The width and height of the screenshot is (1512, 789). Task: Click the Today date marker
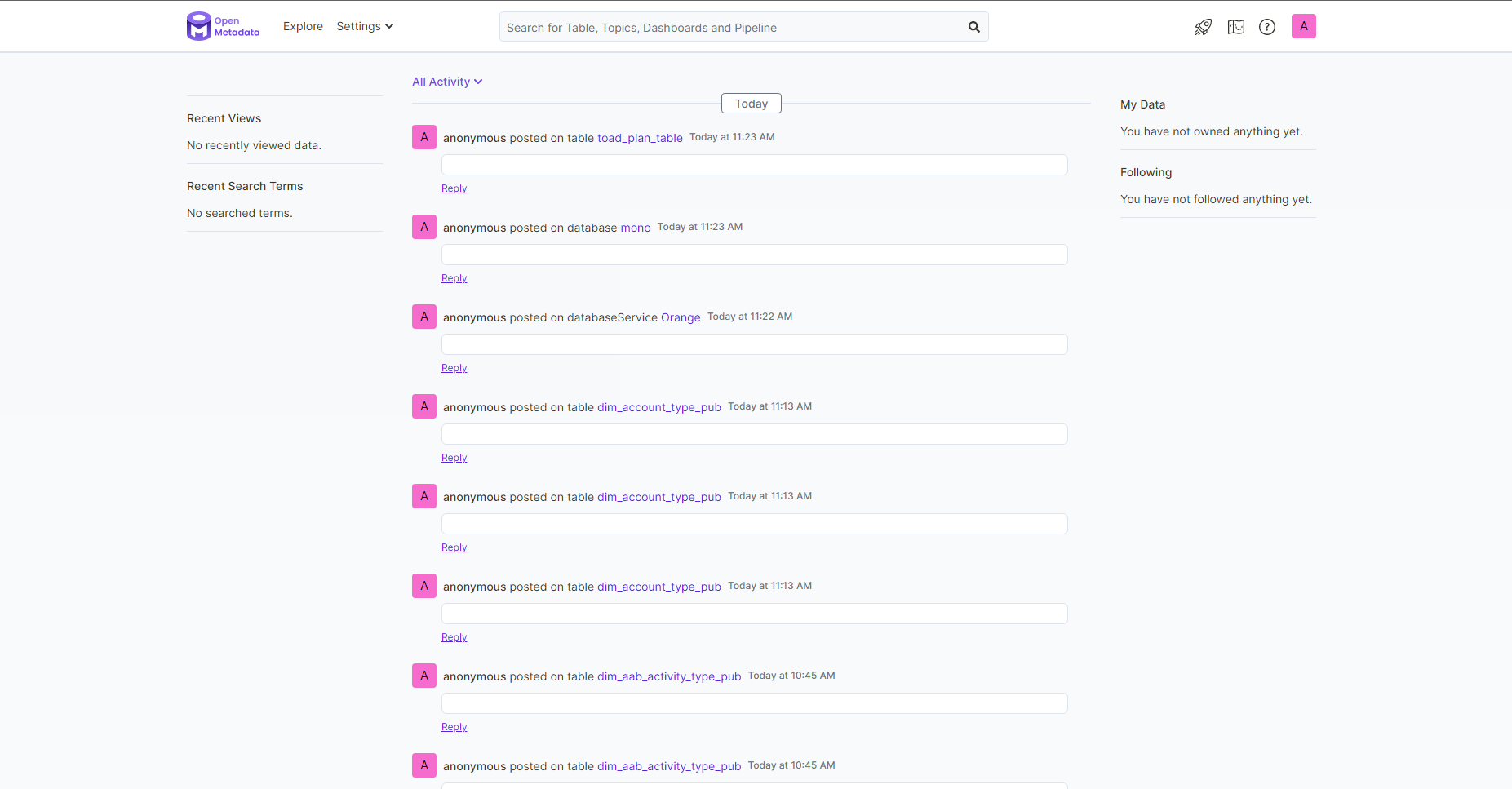[x=752, y=104]
